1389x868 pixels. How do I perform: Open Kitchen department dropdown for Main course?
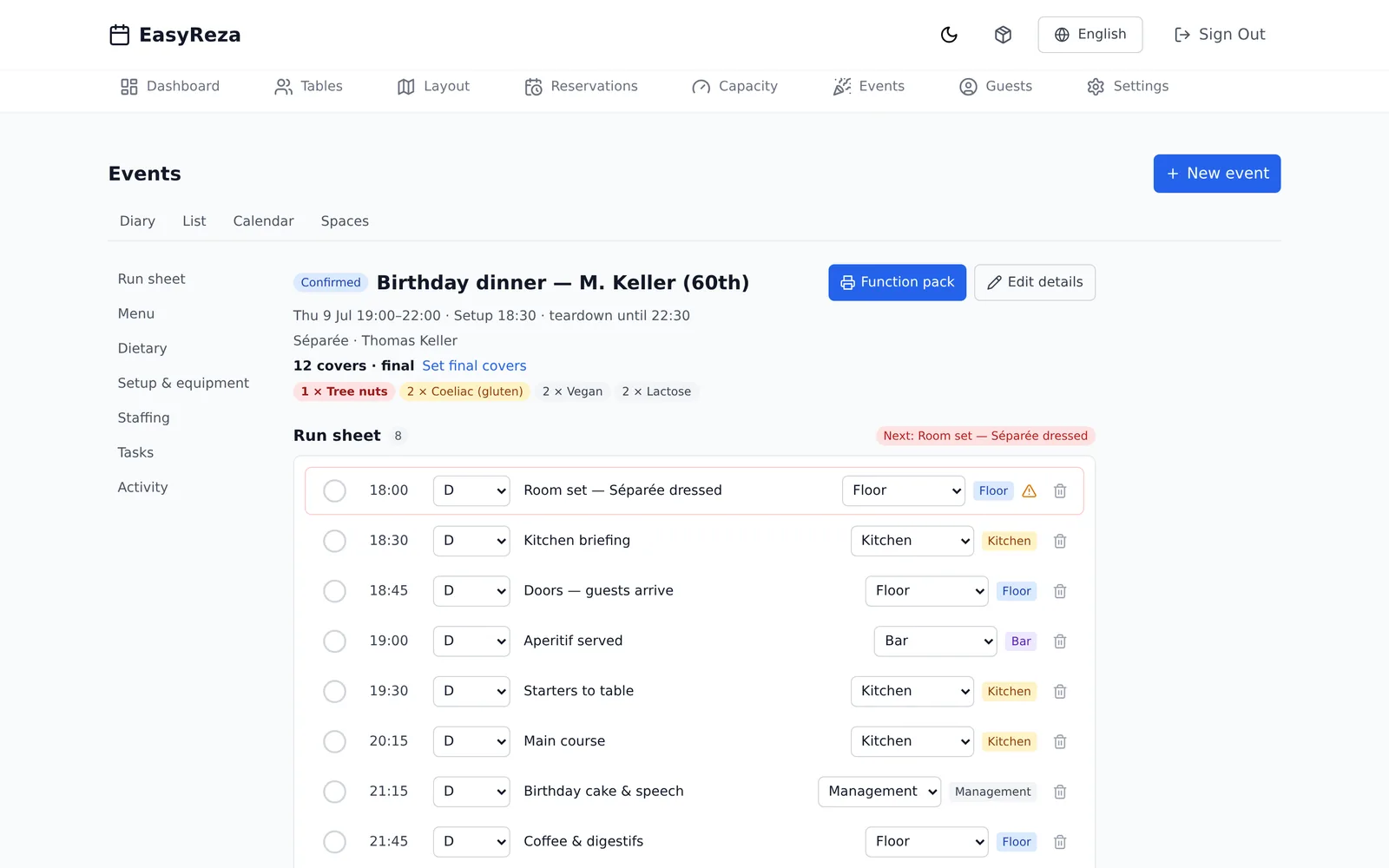click(x=912, y=742)
